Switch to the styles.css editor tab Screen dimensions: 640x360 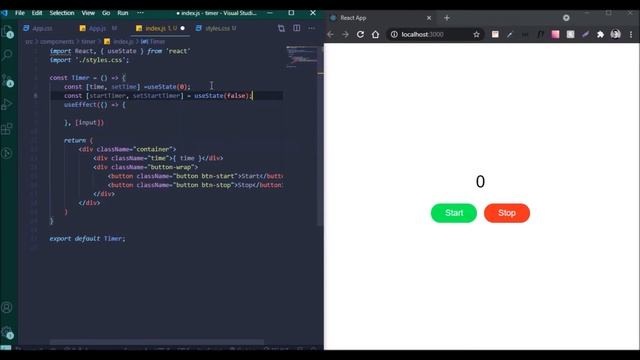(216, 28)
